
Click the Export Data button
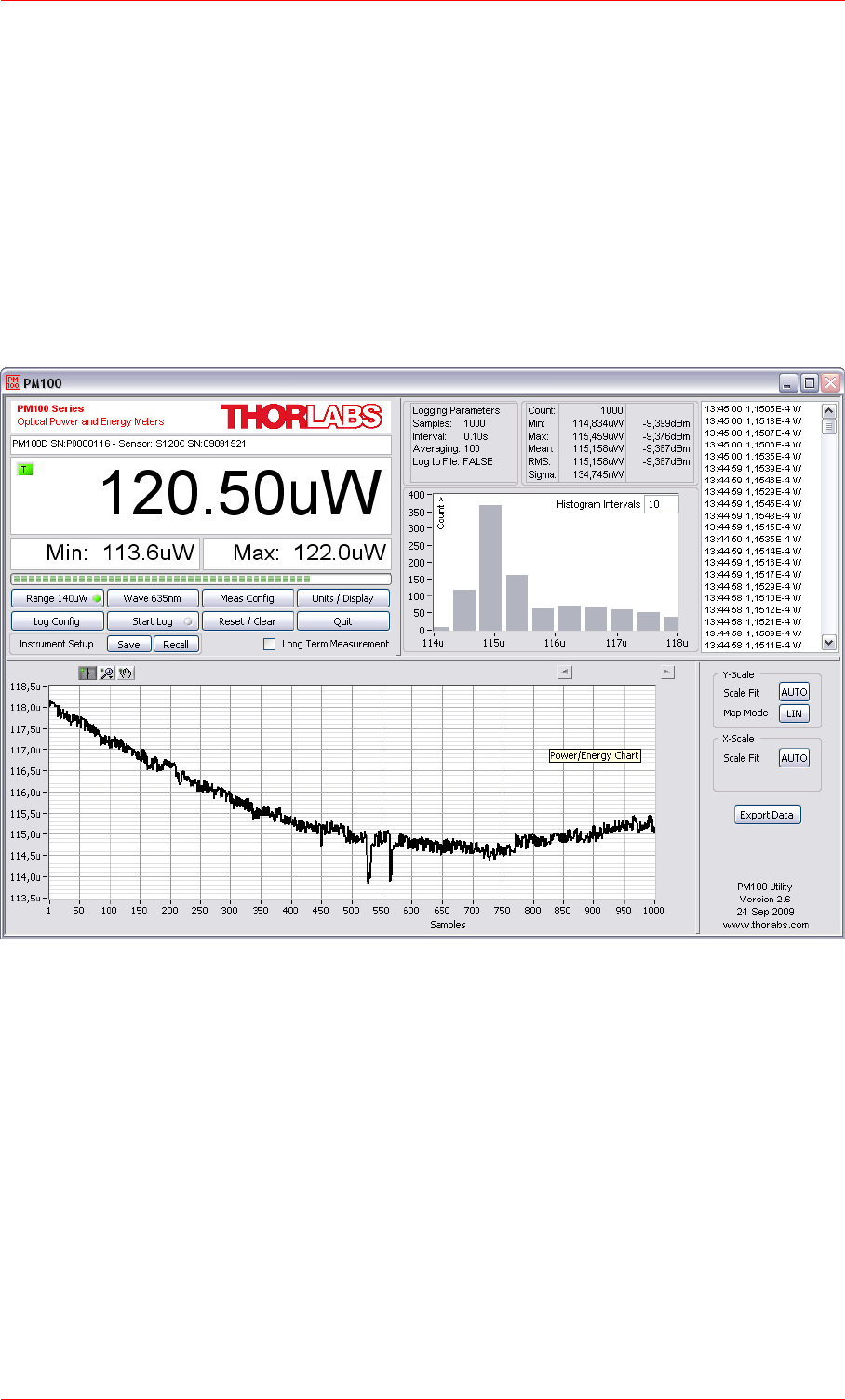[x=767, y=815]
